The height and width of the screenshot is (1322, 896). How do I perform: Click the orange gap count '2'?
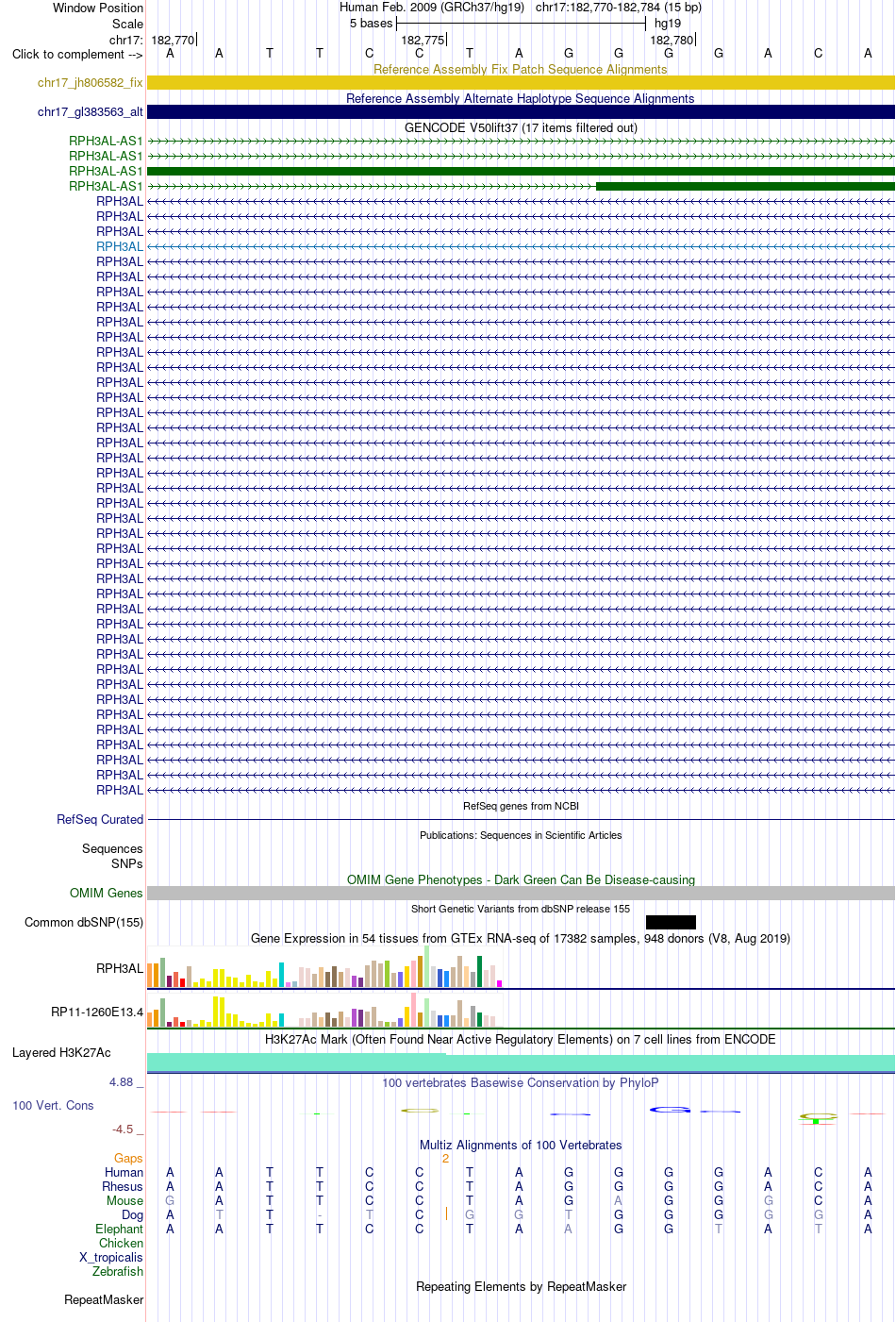[x=445, y=1158]
